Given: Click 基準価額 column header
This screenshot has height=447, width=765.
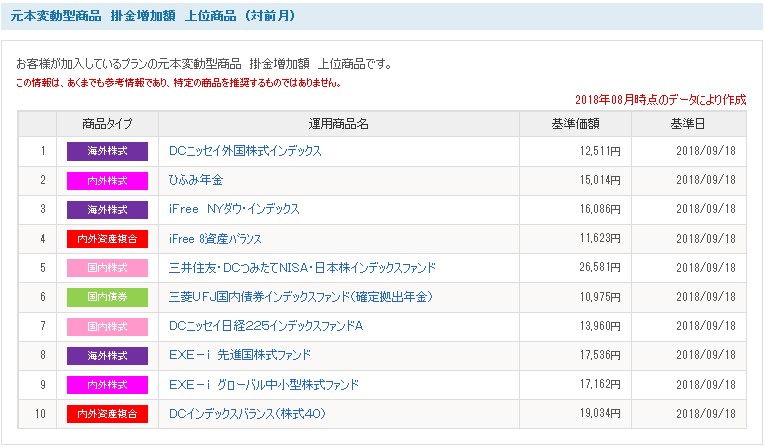Looking at the screenshot, I should tap(575, 124).
